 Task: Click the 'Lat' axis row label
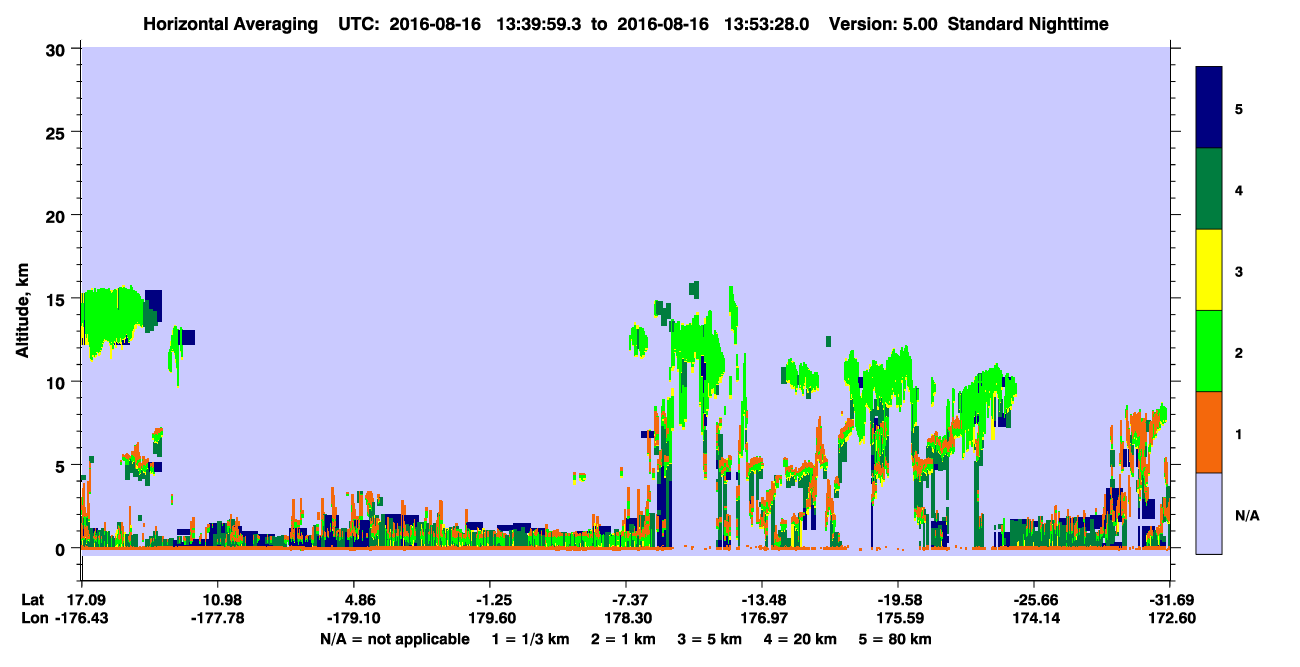(x=32, y=600)
